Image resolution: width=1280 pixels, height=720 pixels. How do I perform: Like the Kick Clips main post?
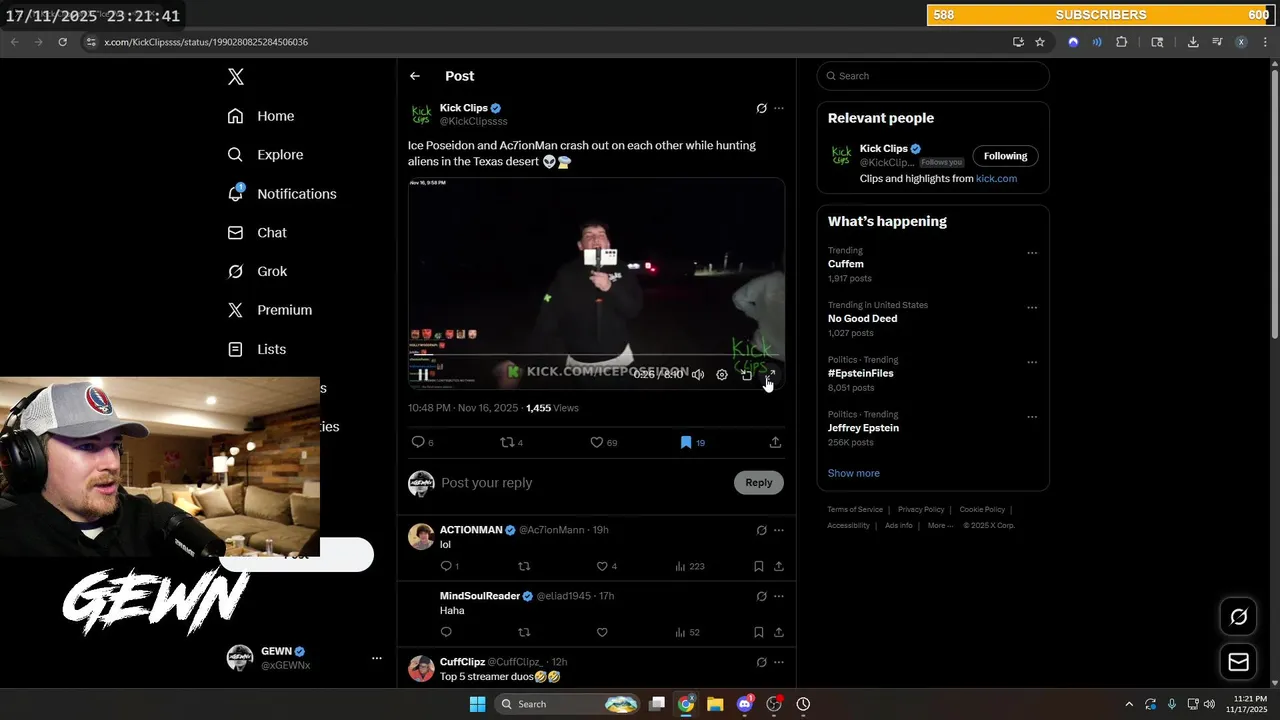point(597,442)
